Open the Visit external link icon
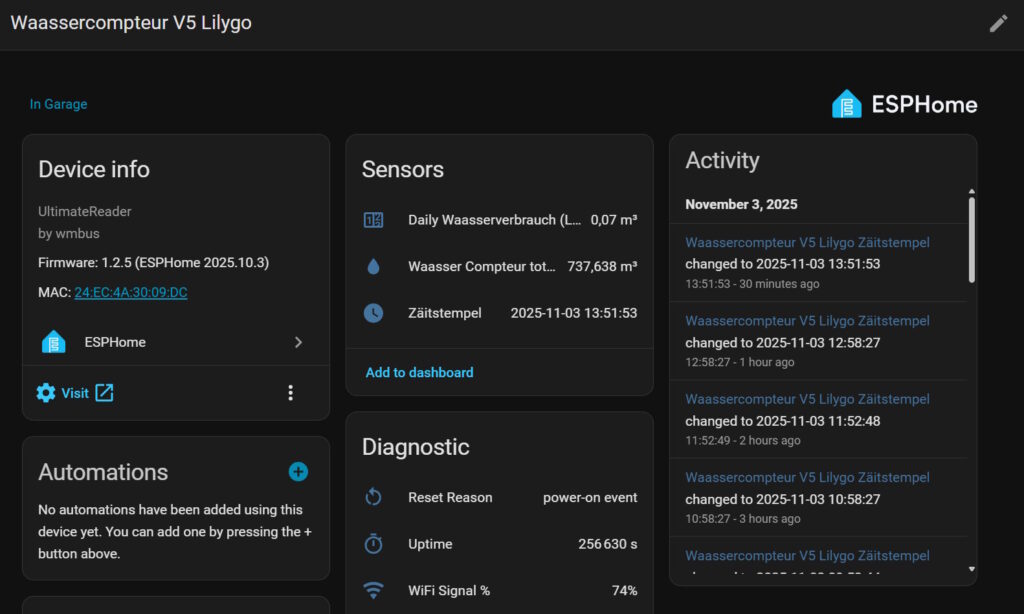This screenshot has width=1024, height=614. coord(104,393)
